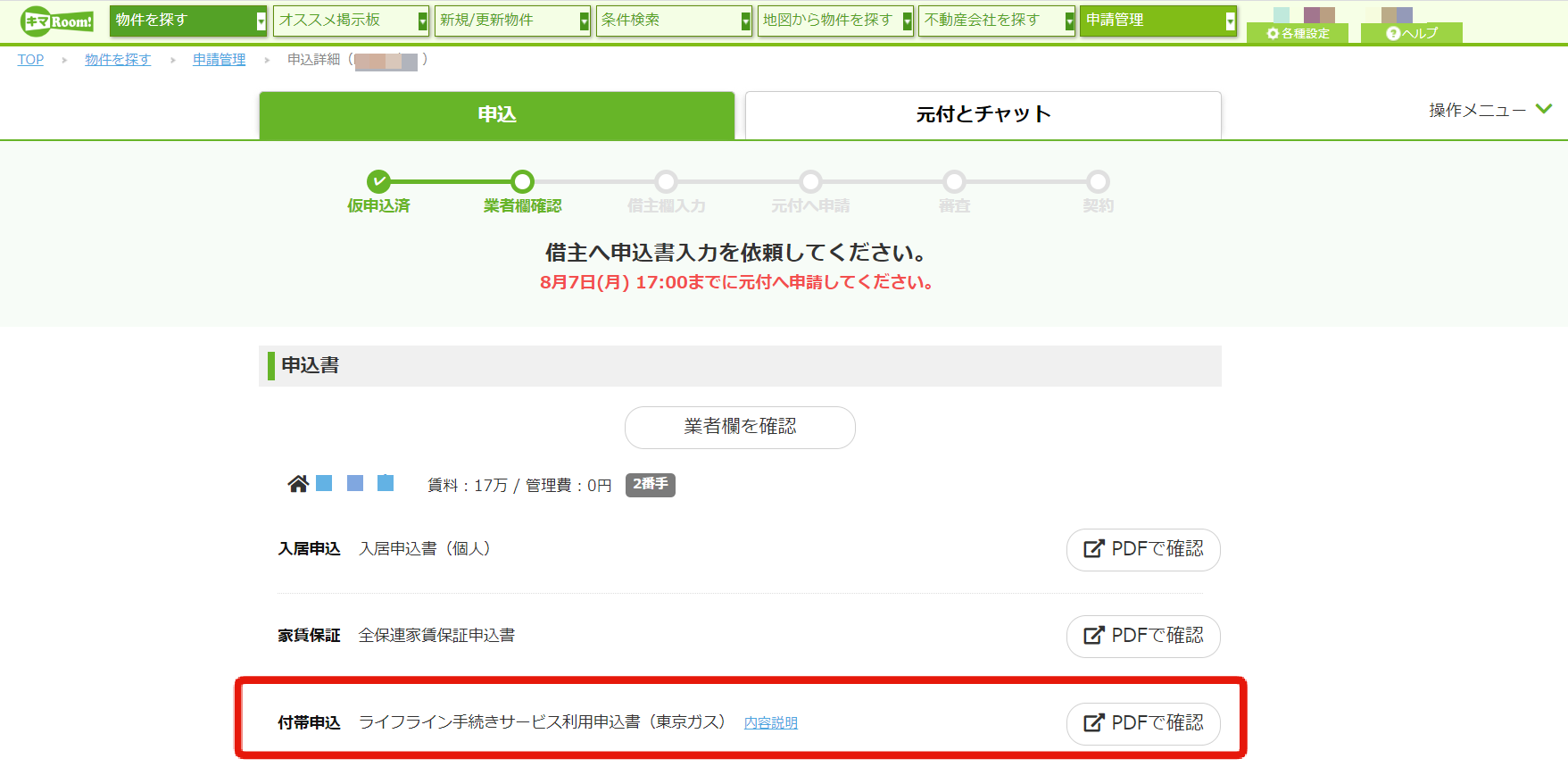This screenshot has height=767, width=1568.
Task: Open the ヘルプ question mark button
Action: [1412, 33]
